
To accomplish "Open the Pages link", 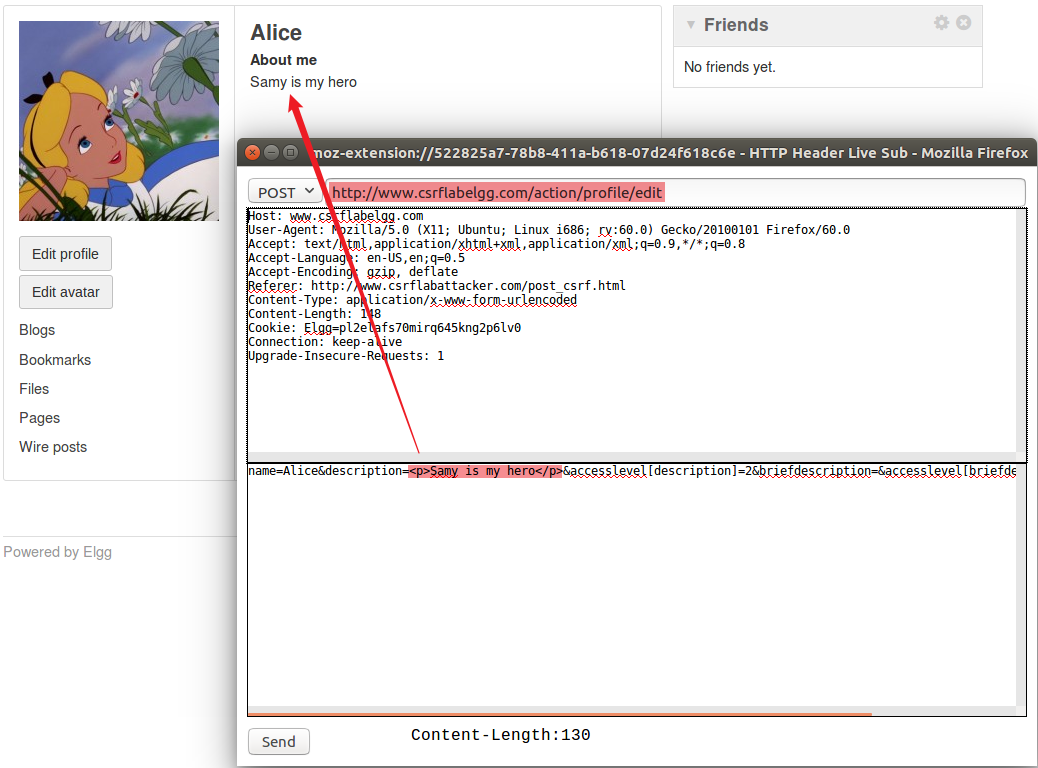I will pos(40,418).
